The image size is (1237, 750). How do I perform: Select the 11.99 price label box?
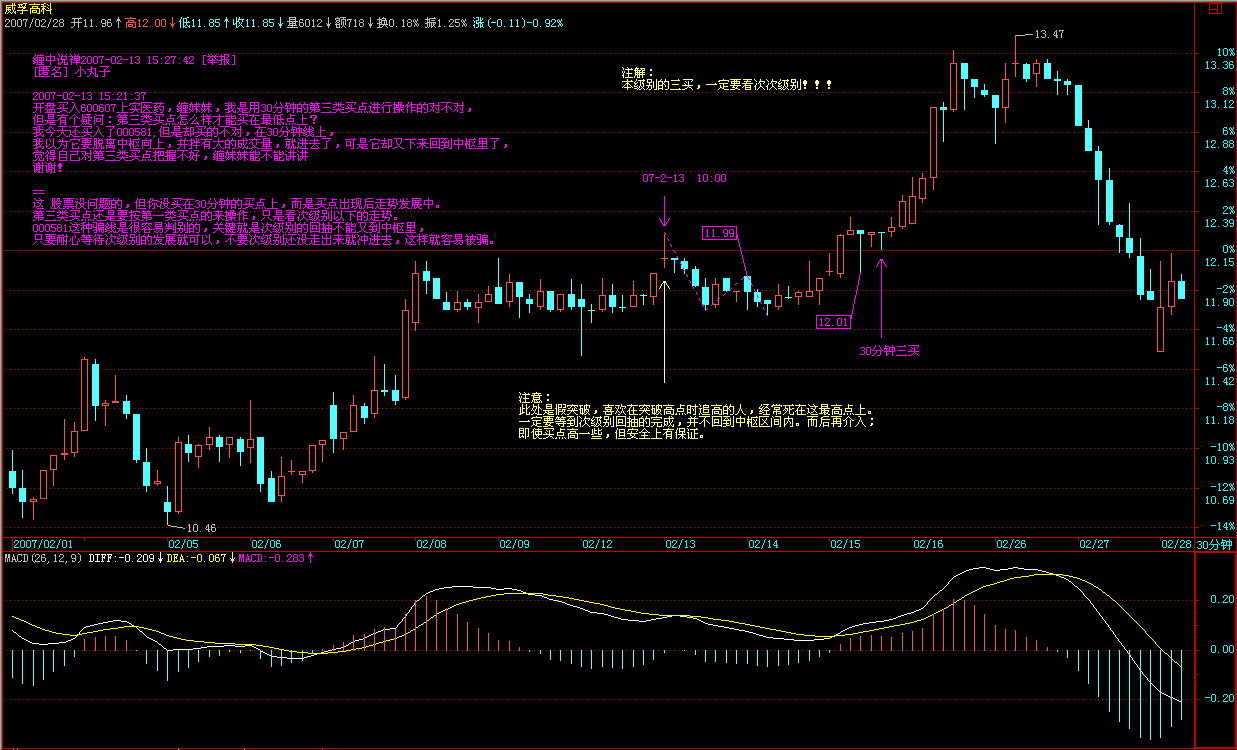pos(719,233)
